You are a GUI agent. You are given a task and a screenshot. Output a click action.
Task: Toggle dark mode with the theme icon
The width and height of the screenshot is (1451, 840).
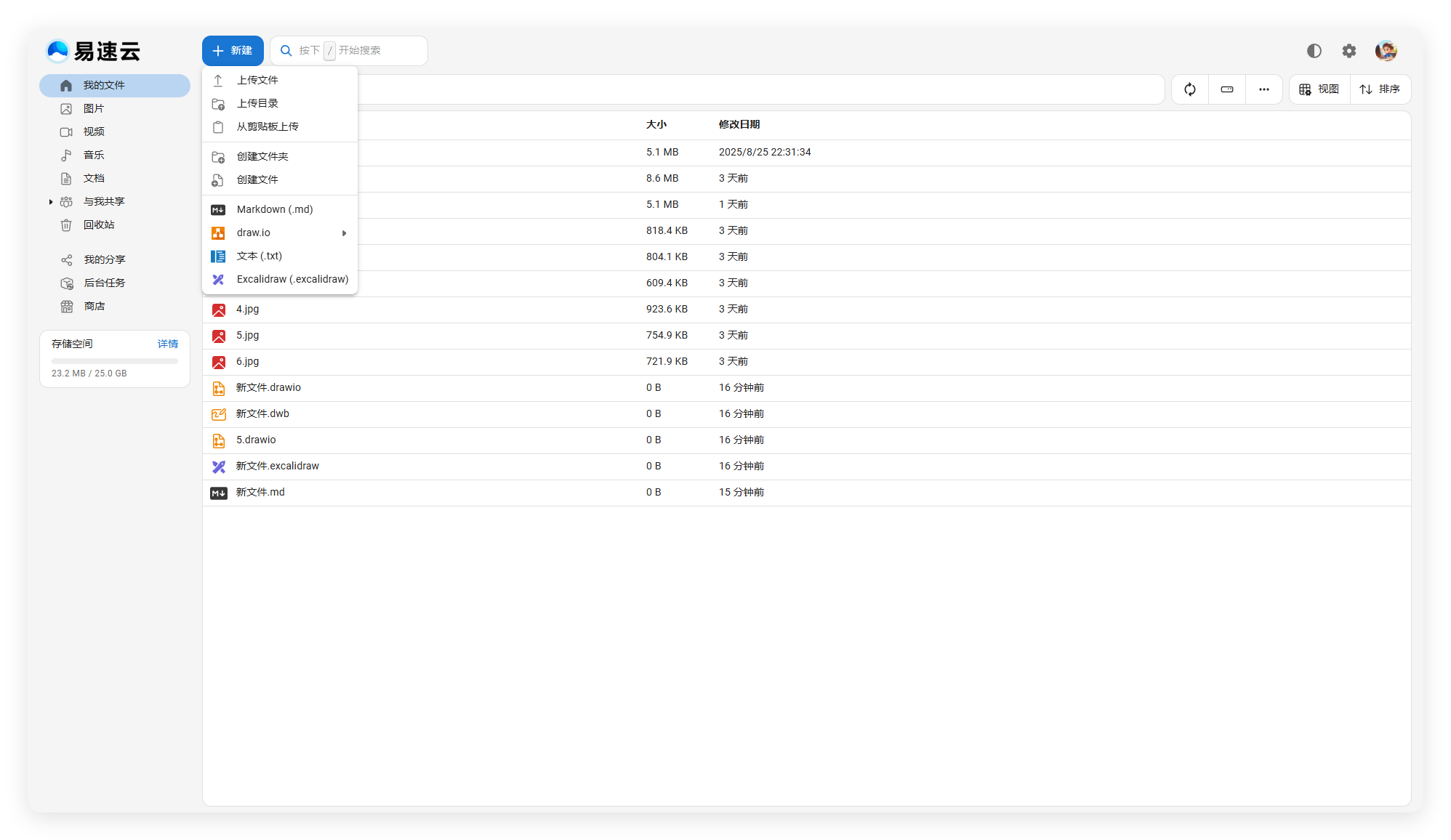click(1314, 51)
